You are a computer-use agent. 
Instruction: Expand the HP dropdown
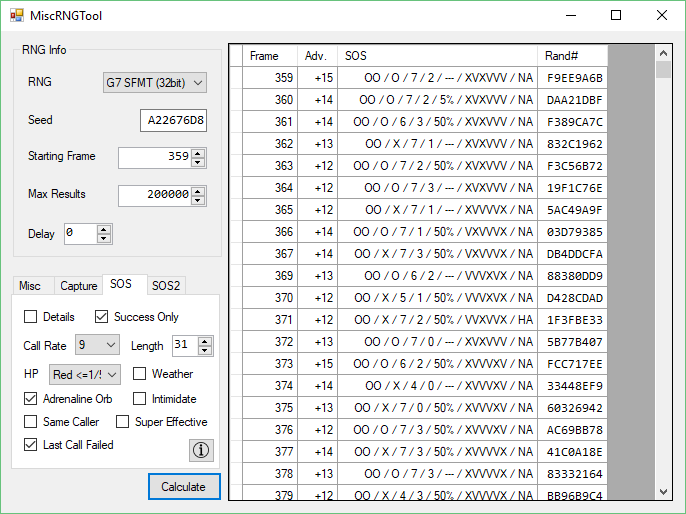(84, 374)
